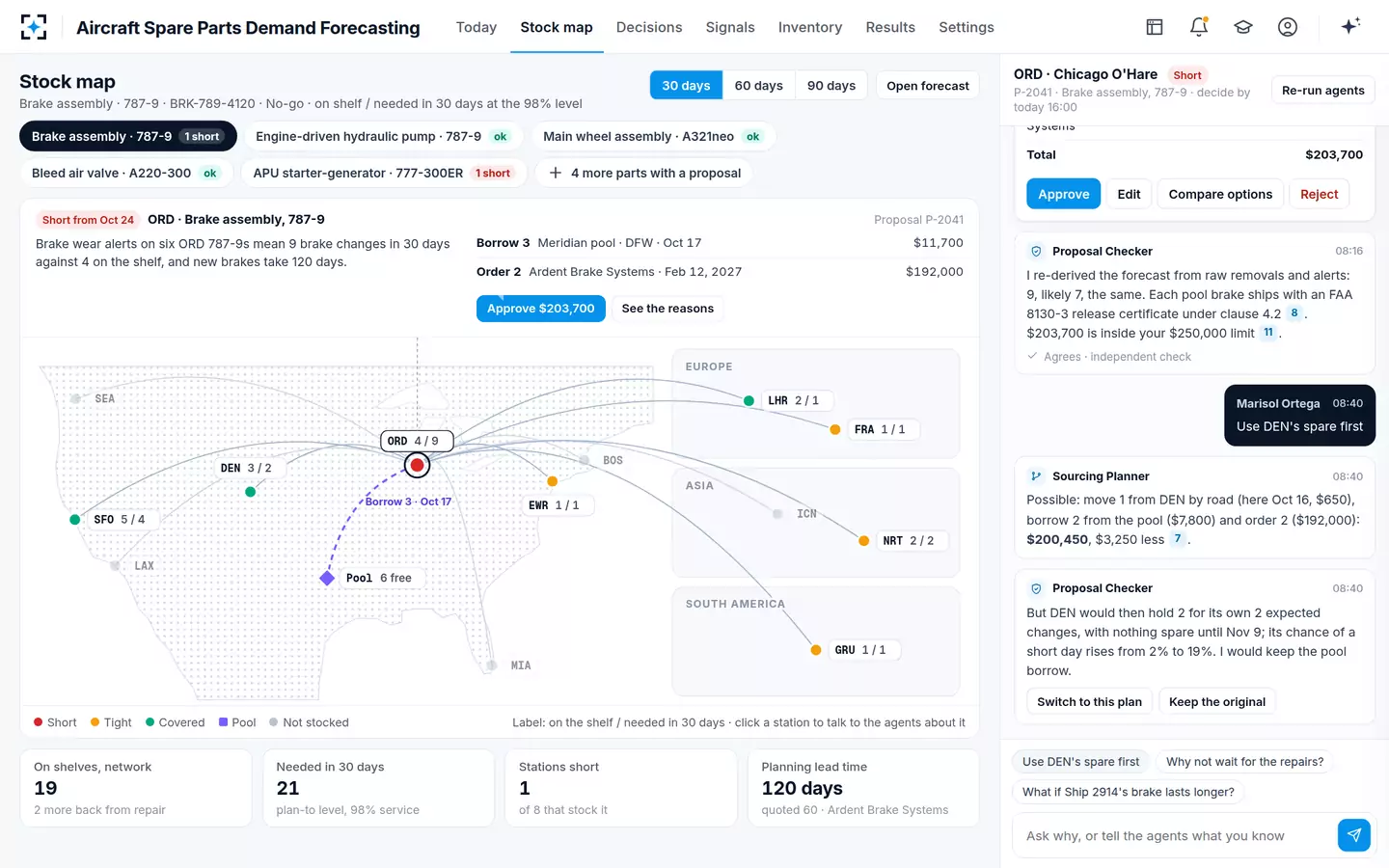Click the Main wheel assembly A321neo chip
This screenshot has width=1389, height=868.
coord(653,137)
